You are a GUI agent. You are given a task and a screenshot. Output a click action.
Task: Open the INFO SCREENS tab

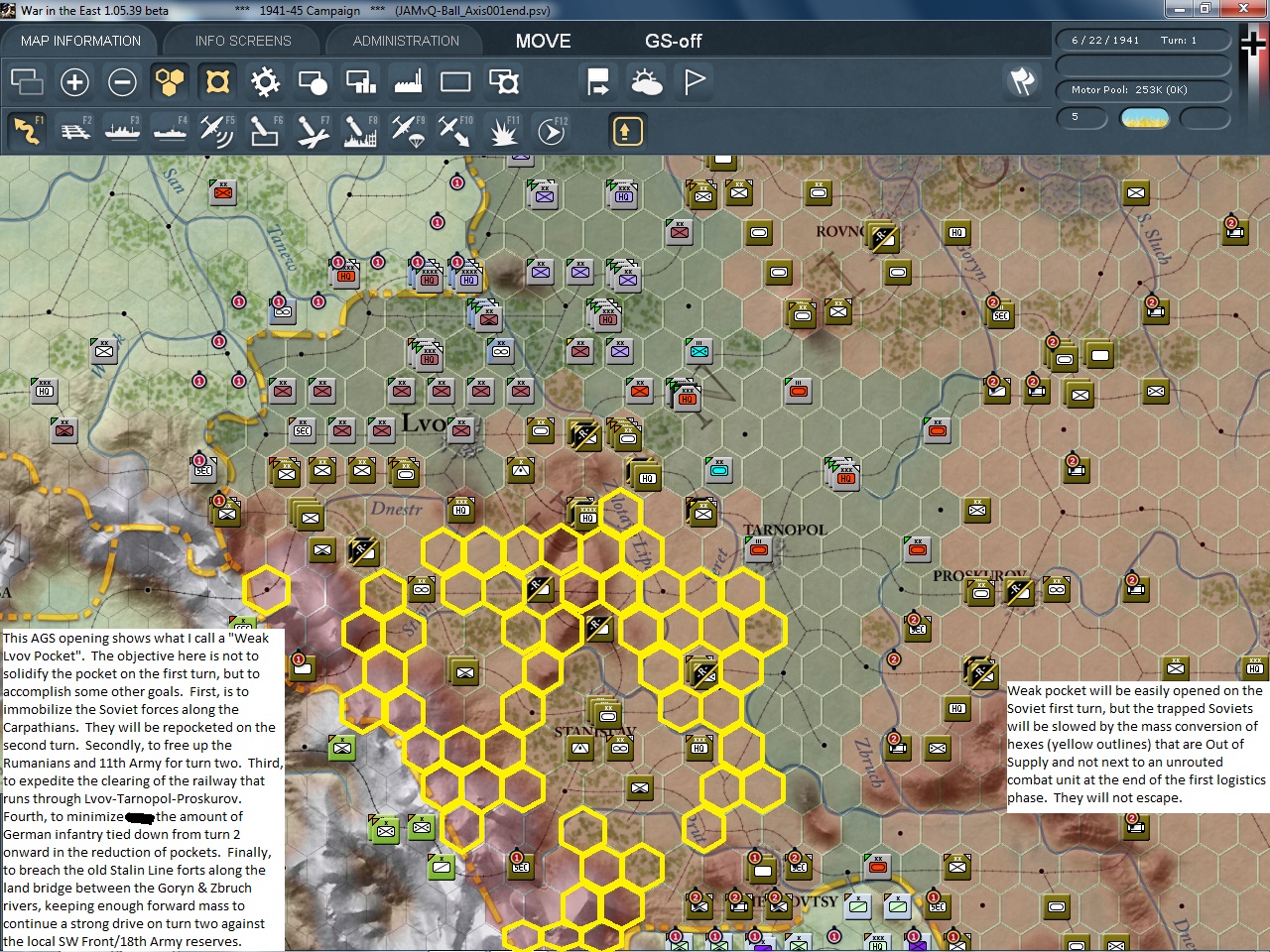click(x=243, y=41)
